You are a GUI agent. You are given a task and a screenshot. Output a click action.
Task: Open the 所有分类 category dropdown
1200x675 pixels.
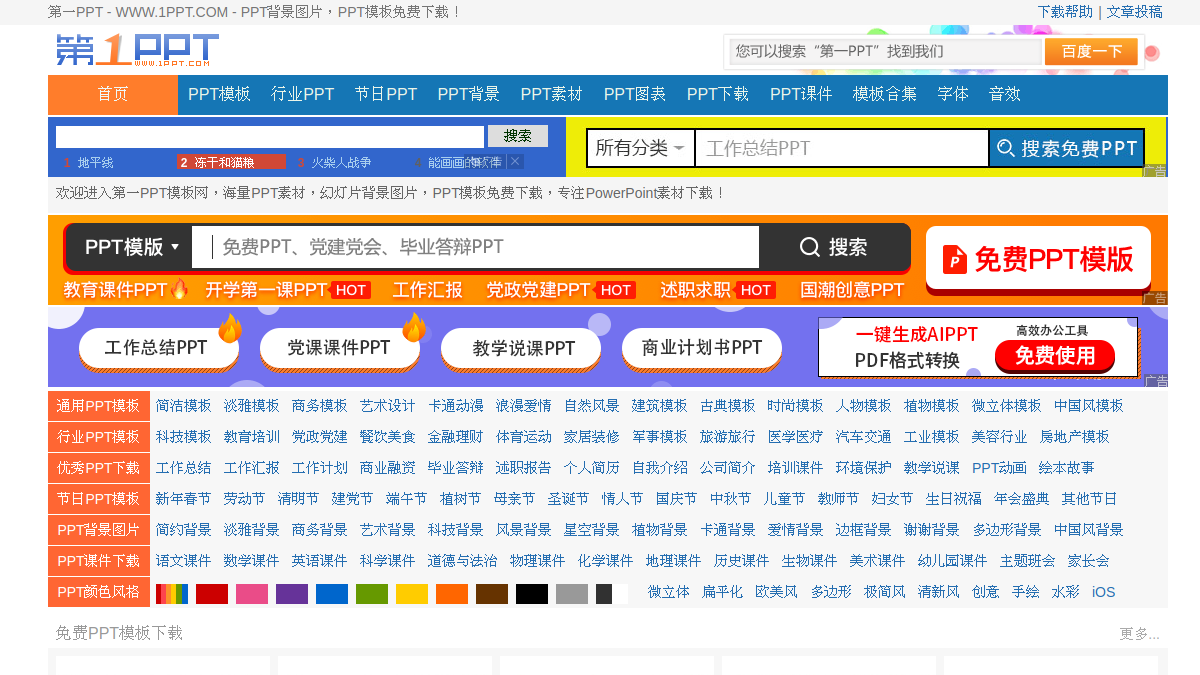pyautogui.click(x=641, y=148)
